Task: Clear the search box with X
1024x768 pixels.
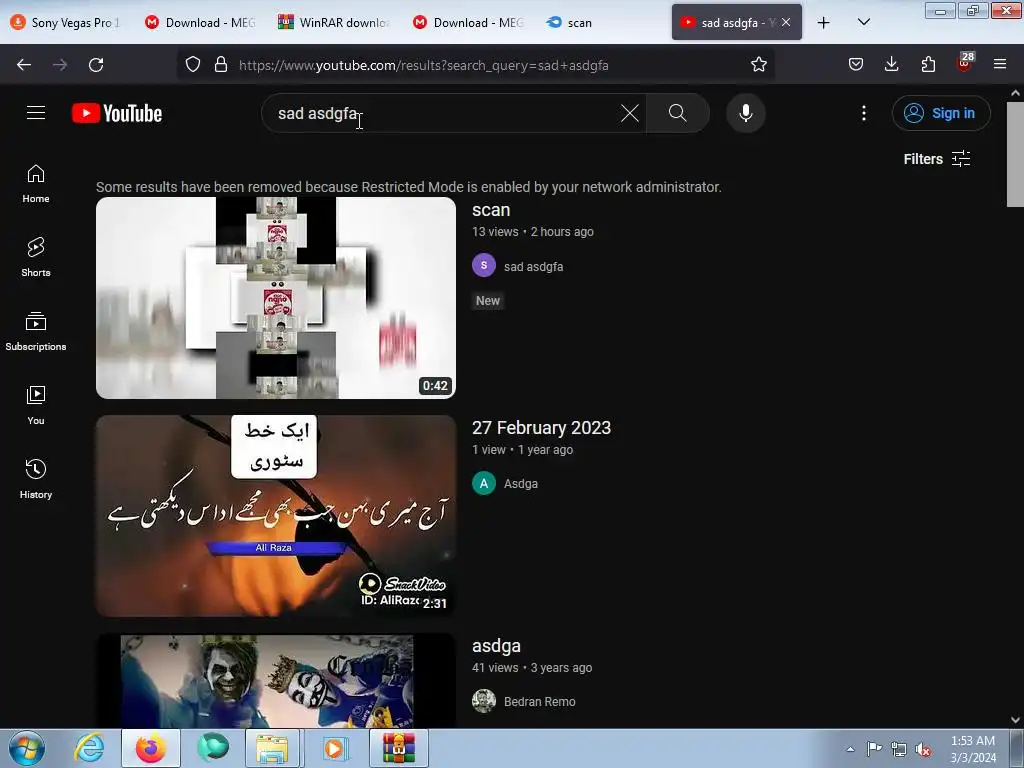Action: point(630,113)
